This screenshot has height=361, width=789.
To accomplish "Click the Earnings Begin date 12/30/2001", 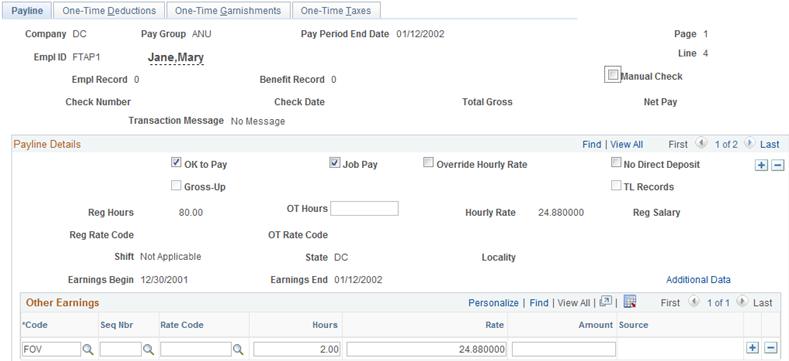I will (164, 279).
